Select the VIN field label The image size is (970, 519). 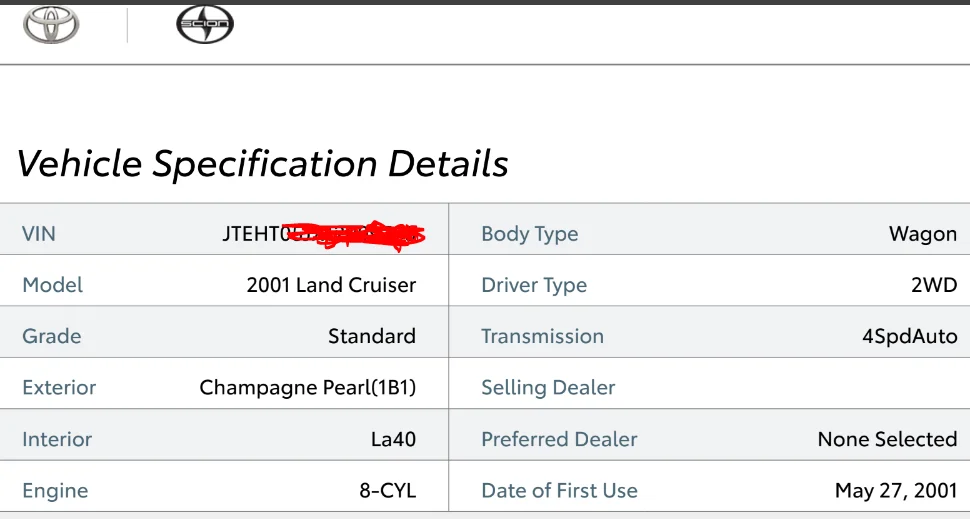click(x=39, y=234)
